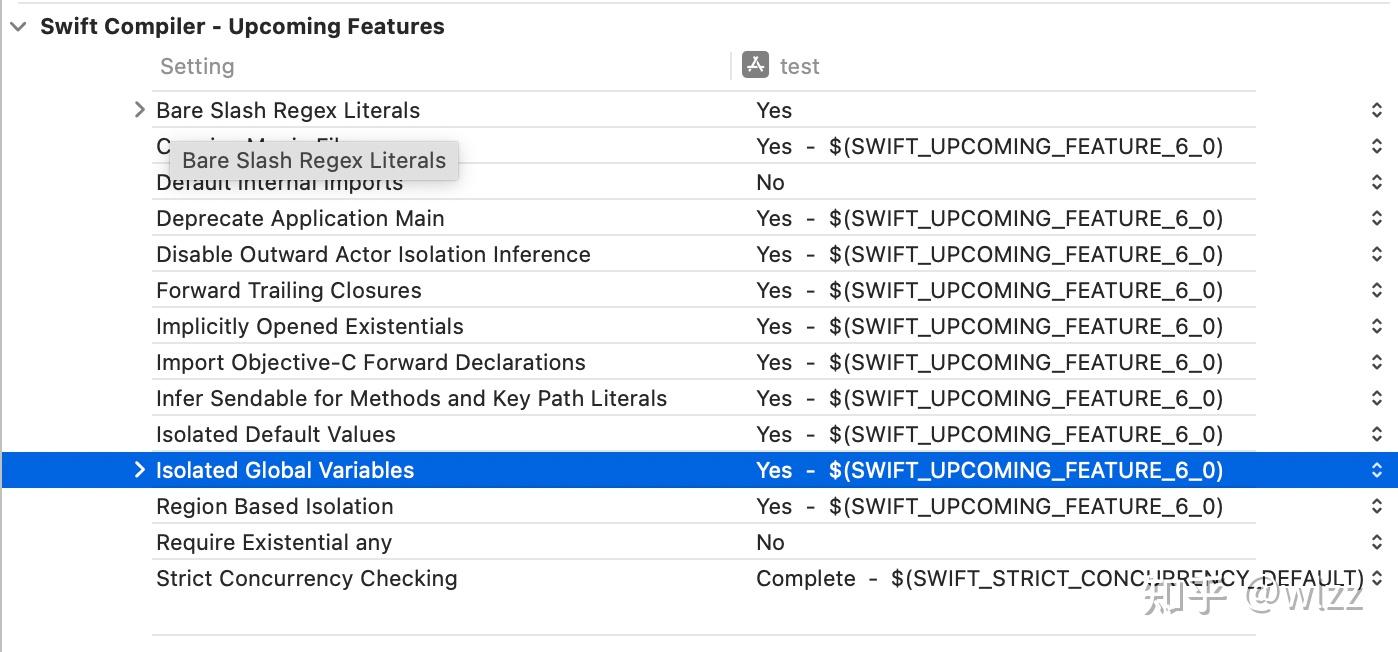Screen dimensions: 1398x652
Task: Expand the Bare Slash Regex Literals row
Action: pos(140,110)
